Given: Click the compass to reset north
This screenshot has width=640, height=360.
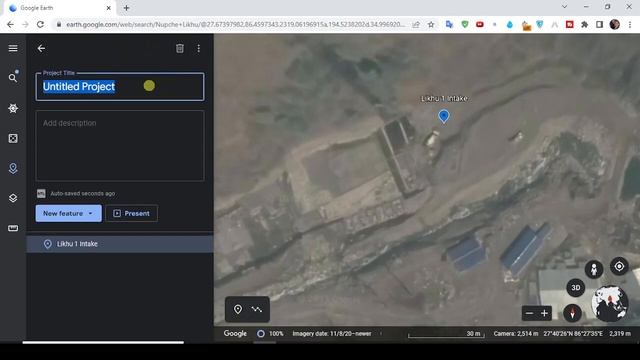Looking at the screenshot, I should tap(572, 313).
